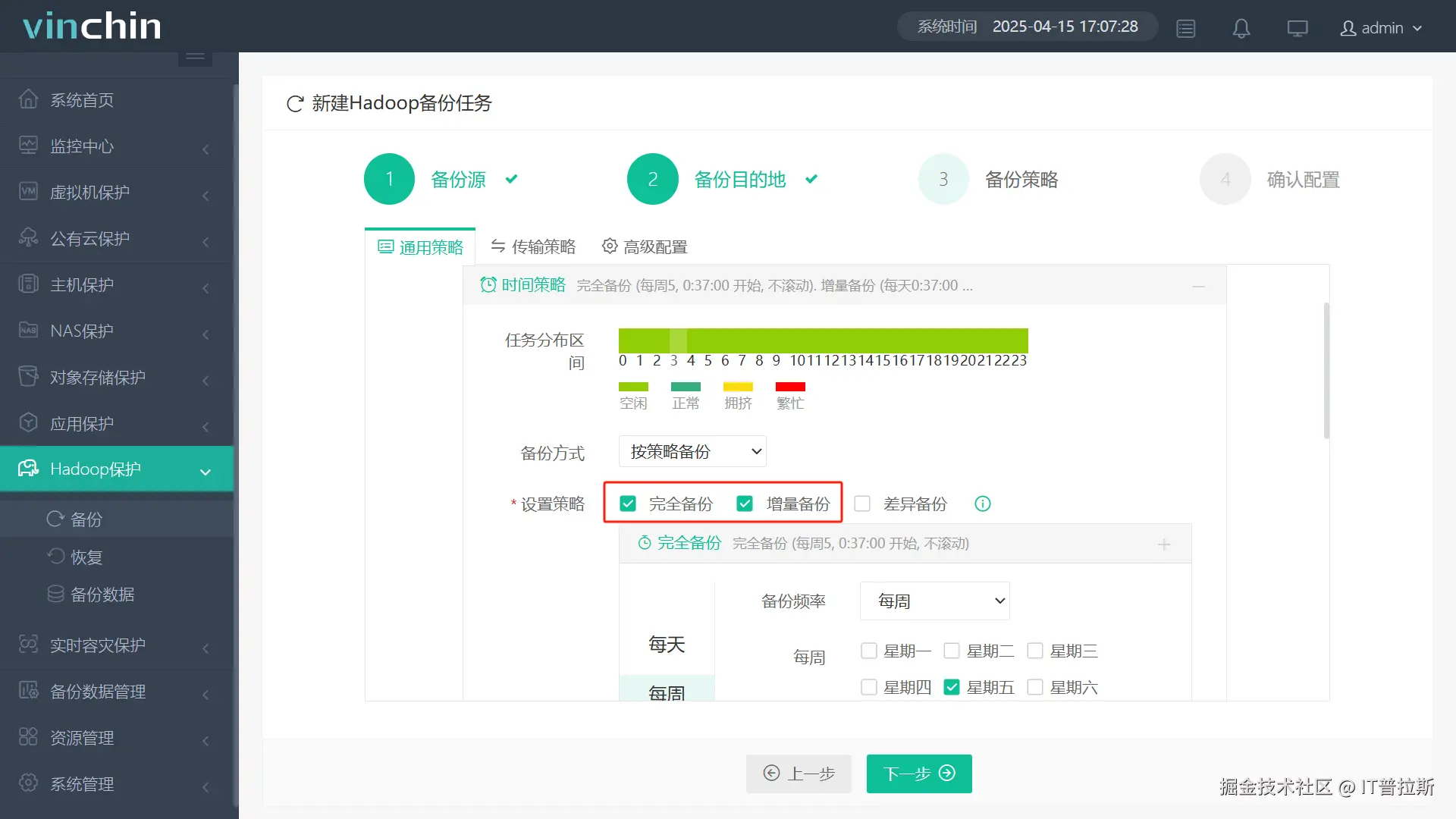This screenshot has height=819, width=1456.
Task: Click the 下一步 button
Action: point(919,773)
